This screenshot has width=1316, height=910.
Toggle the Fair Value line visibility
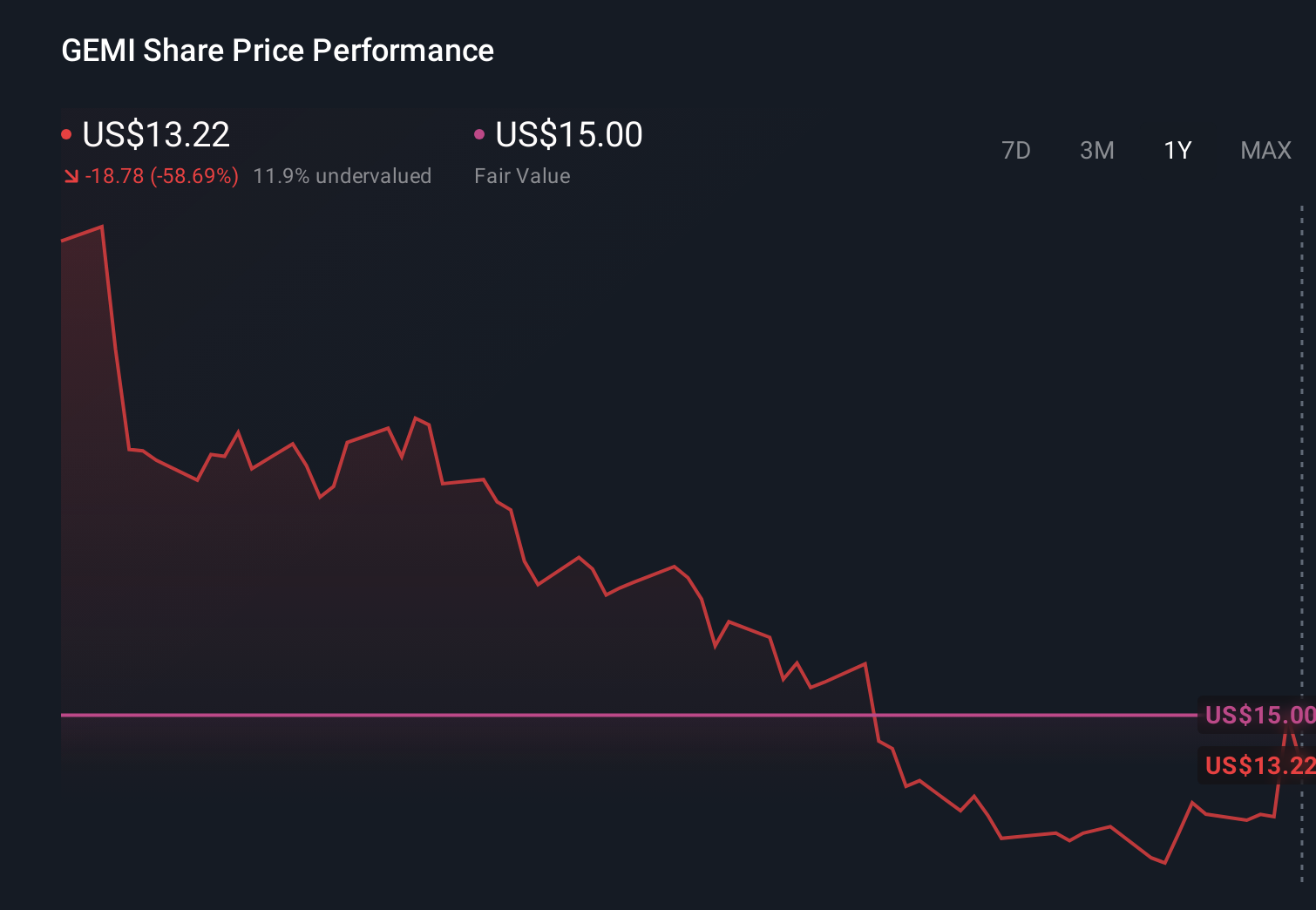(x=479, y=133)
